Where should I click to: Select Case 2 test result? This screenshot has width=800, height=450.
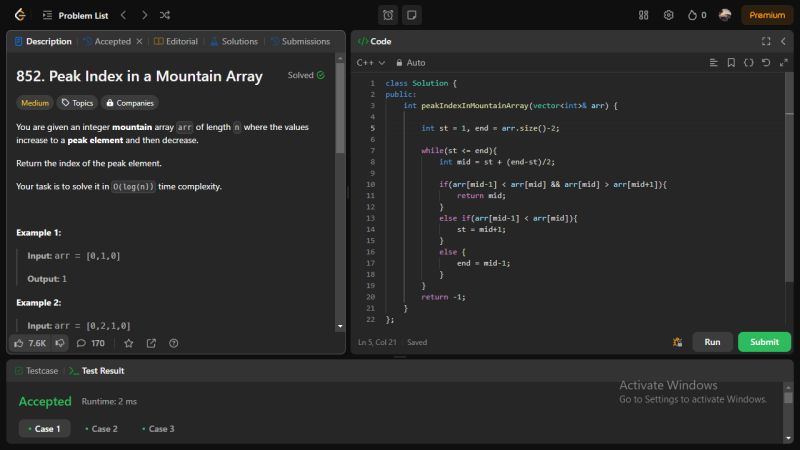pyautogui.click(x=101, y=429)
